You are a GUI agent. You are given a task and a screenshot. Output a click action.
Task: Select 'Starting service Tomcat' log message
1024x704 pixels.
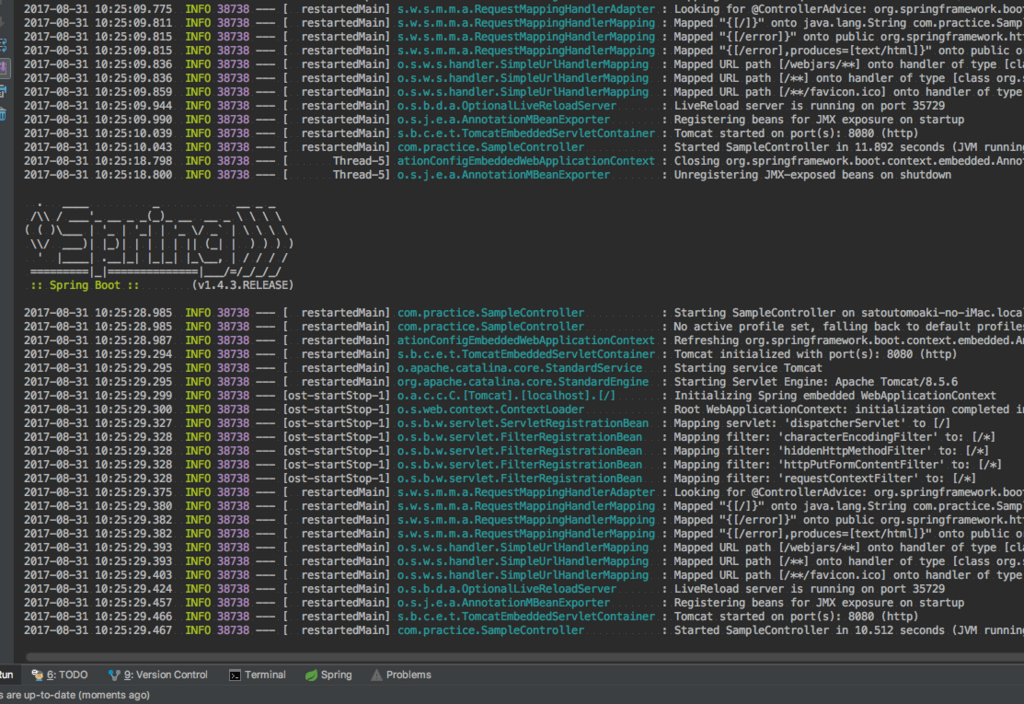pos(748,368)
